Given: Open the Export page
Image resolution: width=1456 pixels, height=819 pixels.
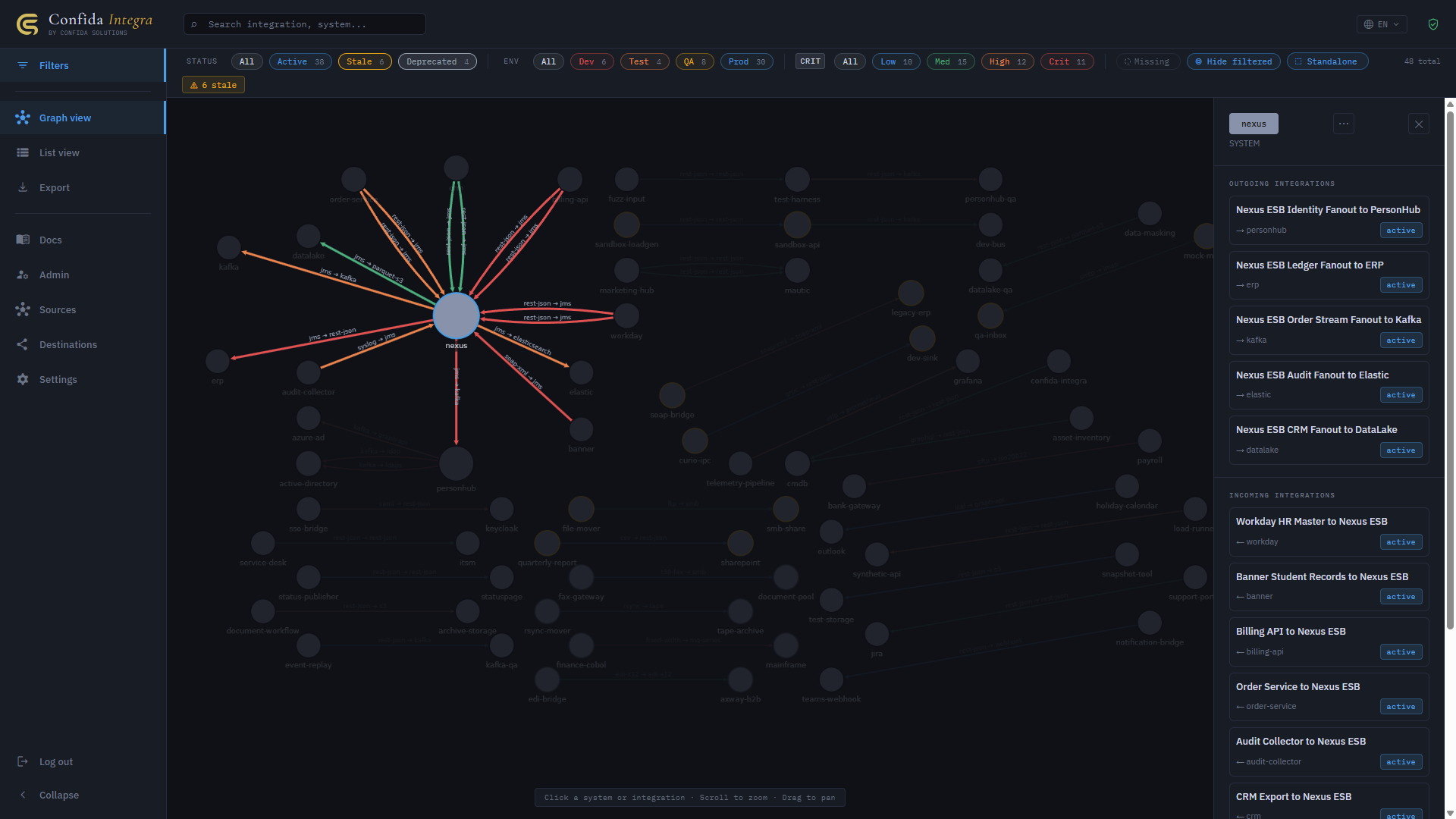Looking at the screenshot, I should [x=83, y=187].
